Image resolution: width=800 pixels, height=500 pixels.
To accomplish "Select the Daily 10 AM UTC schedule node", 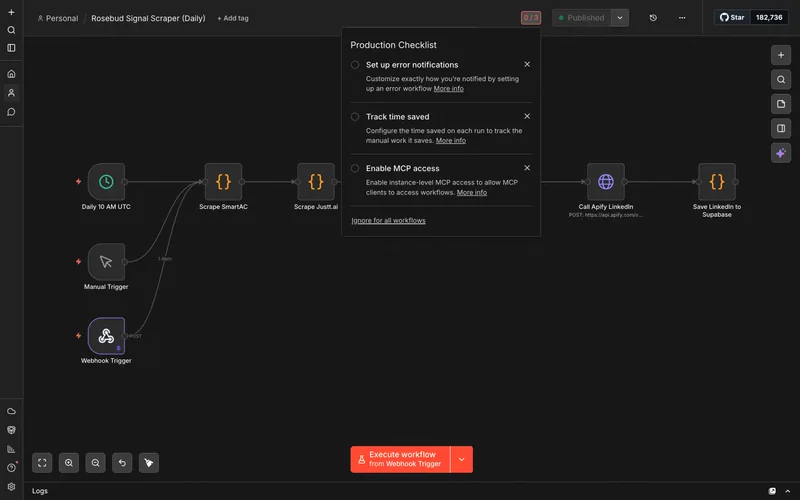I will coord(106,182).
